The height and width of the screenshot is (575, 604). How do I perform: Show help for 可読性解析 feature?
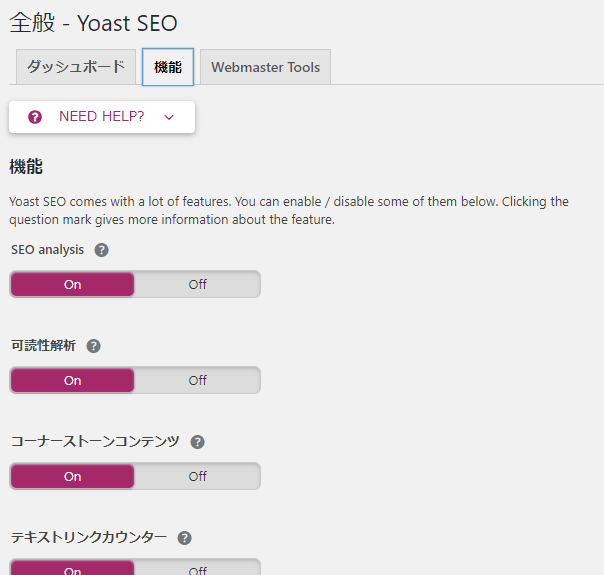tap(94, 346)
